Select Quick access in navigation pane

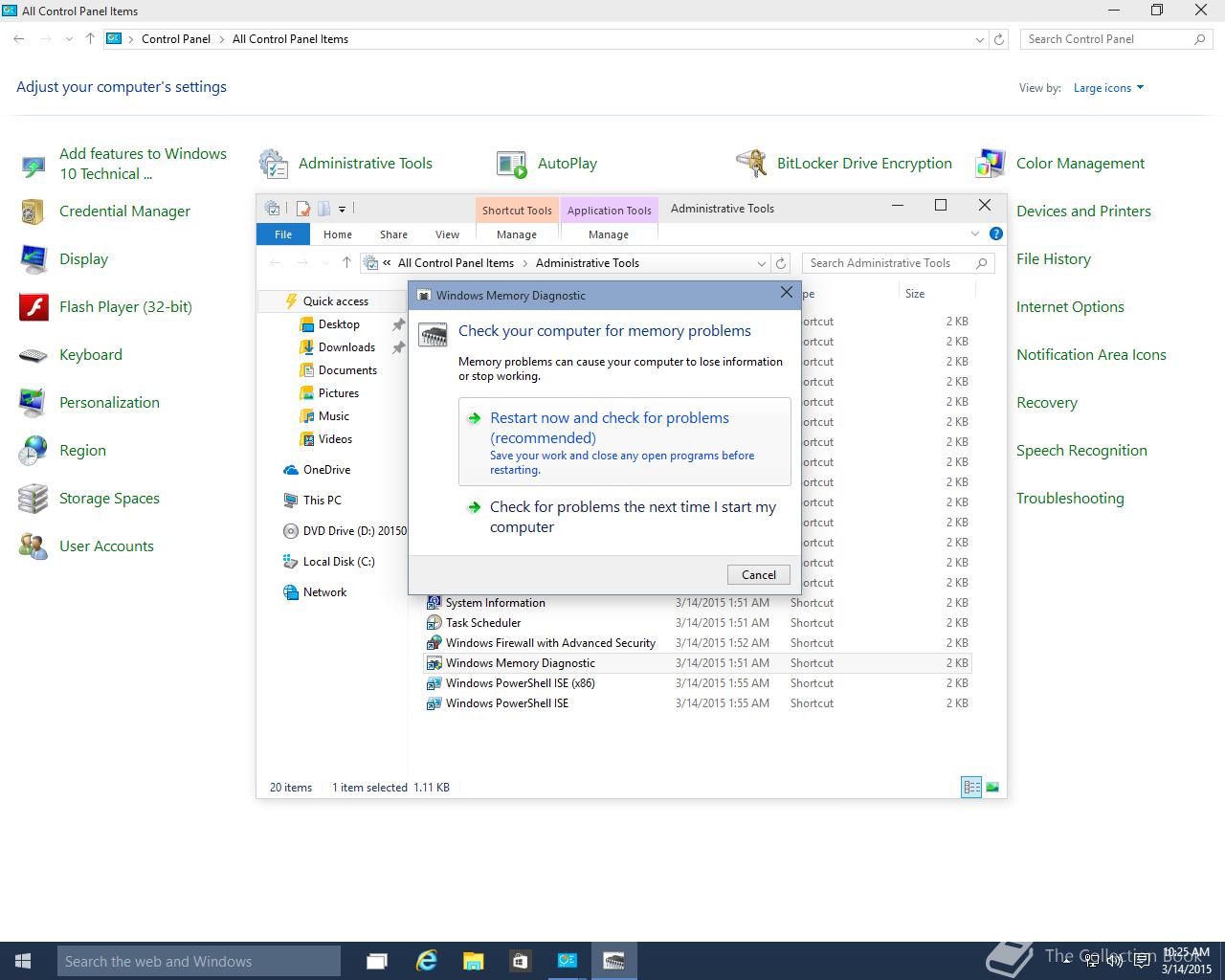[335, 301]
